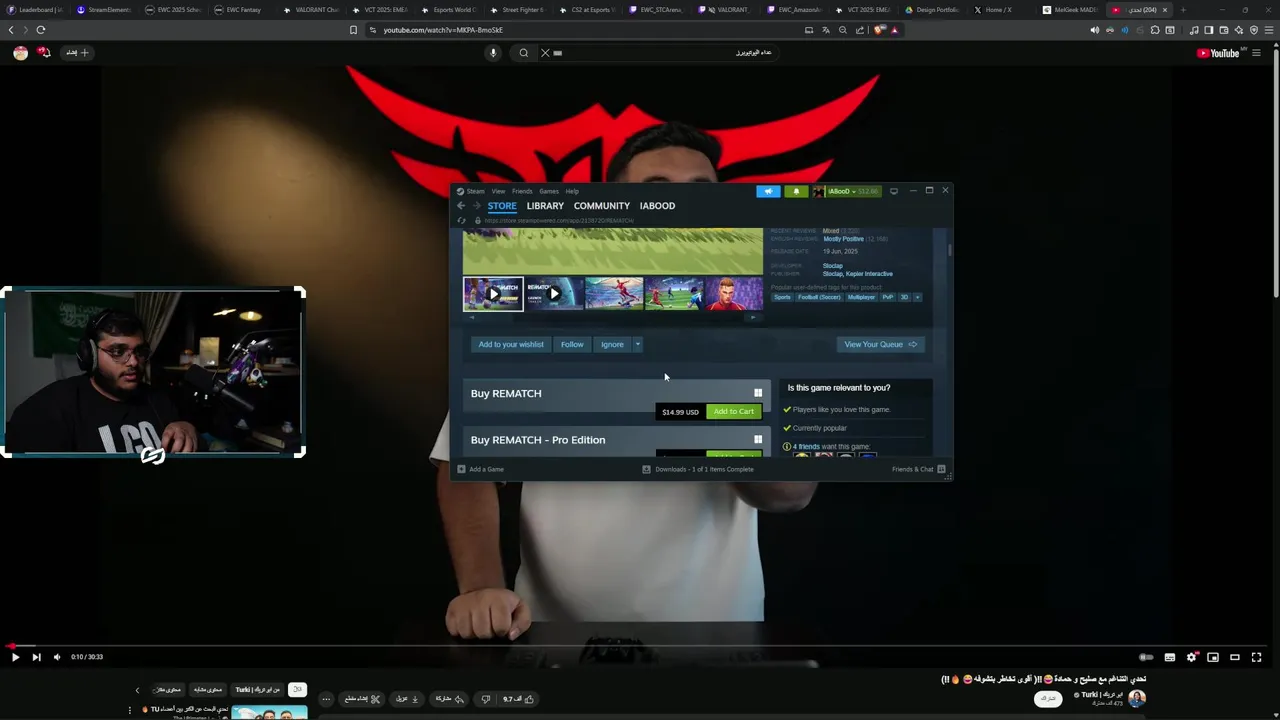The width and height of the screenshot is (1280, 720).
Task: Toggle subtitles in YouTube player
Action: click(x=1169, y=657)
